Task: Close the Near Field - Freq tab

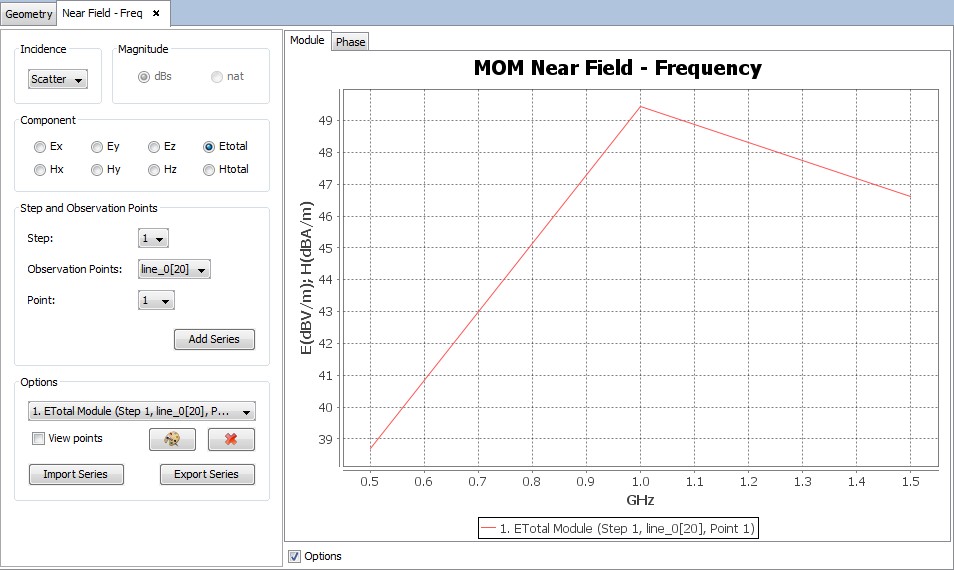Action: coord(156,13)
